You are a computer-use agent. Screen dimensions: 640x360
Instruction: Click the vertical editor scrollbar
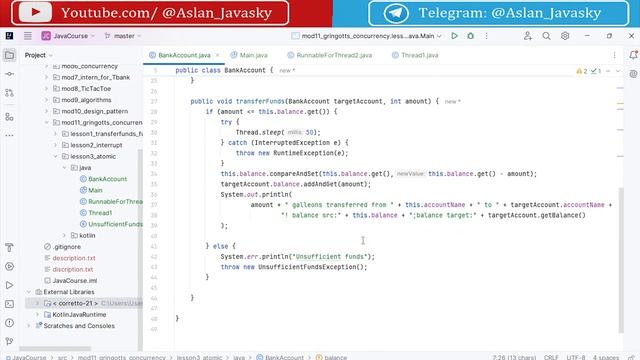(621, 260)
